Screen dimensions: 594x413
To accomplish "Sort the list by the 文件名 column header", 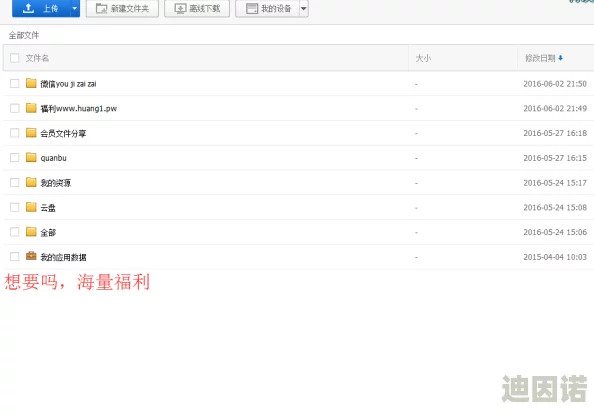I will [37, 58].
